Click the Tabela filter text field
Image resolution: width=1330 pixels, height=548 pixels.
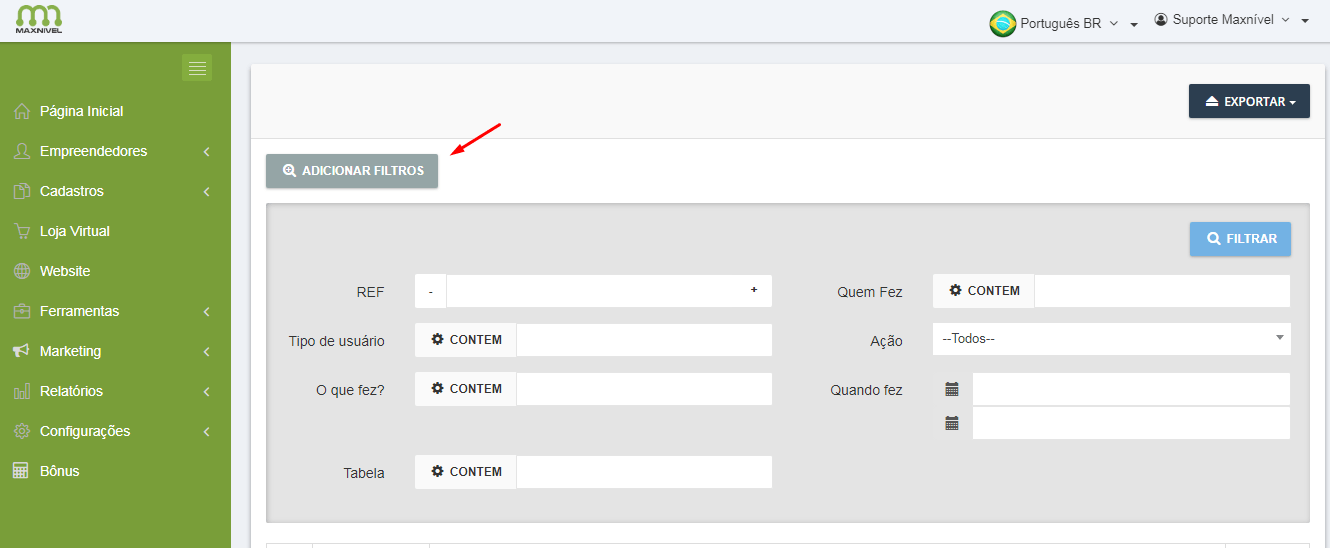[644, 472]
